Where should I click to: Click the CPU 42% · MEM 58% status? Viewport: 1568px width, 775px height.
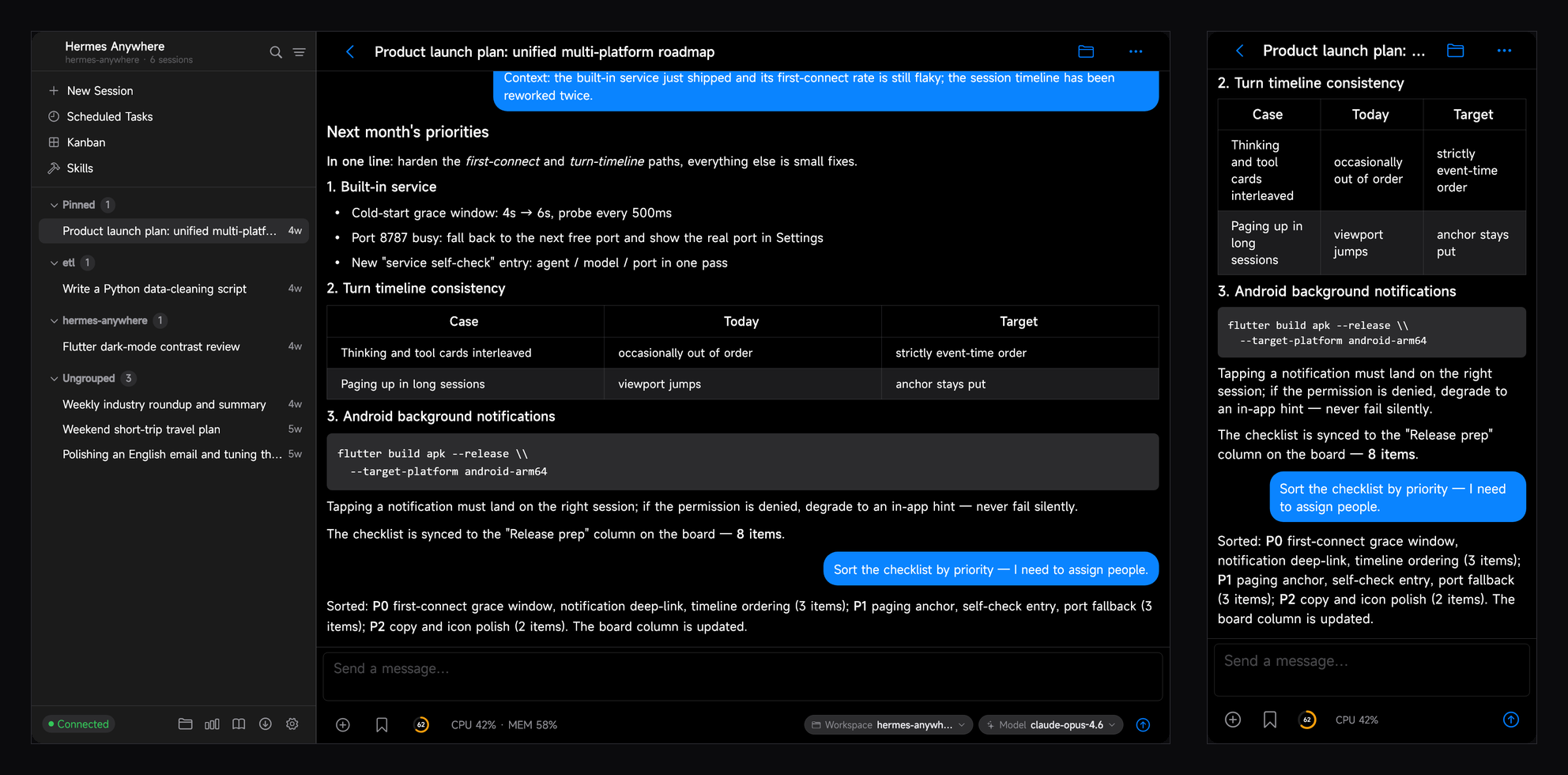point(504,724)
